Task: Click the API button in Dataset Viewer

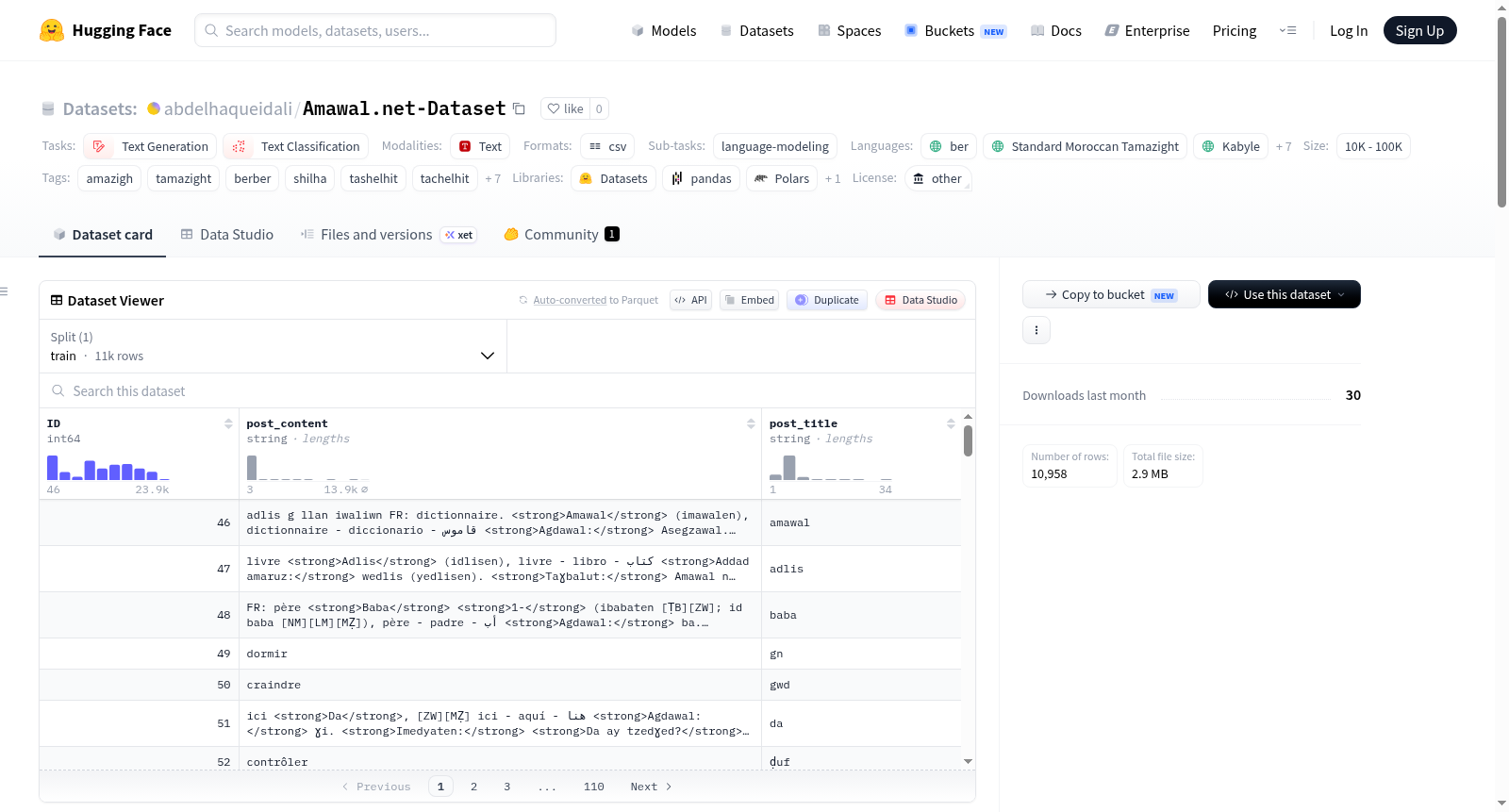Action: click(x=690, y=300)
